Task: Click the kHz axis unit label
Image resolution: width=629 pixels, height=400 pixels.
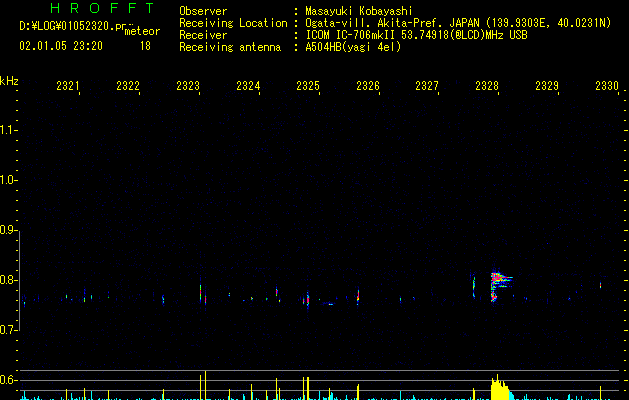Action: (9, 81)
